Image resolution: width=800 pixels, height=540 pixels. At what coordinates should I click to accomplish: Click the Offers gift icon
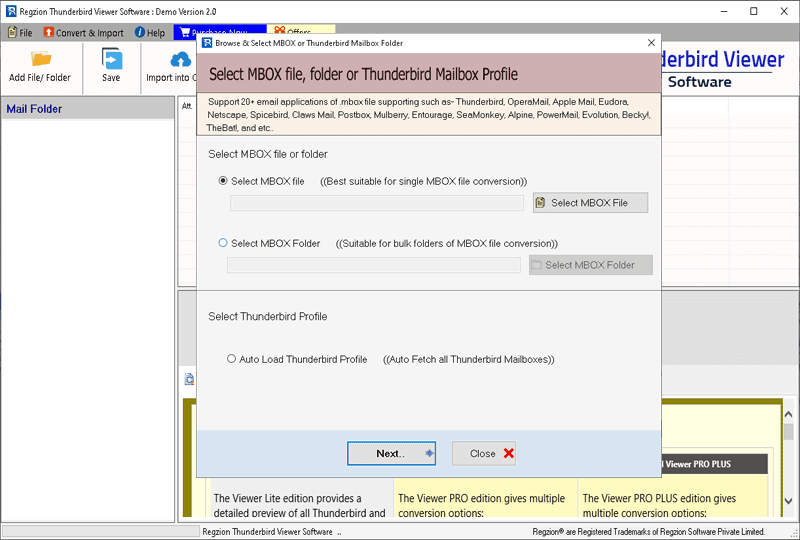(x=280, y=32)
